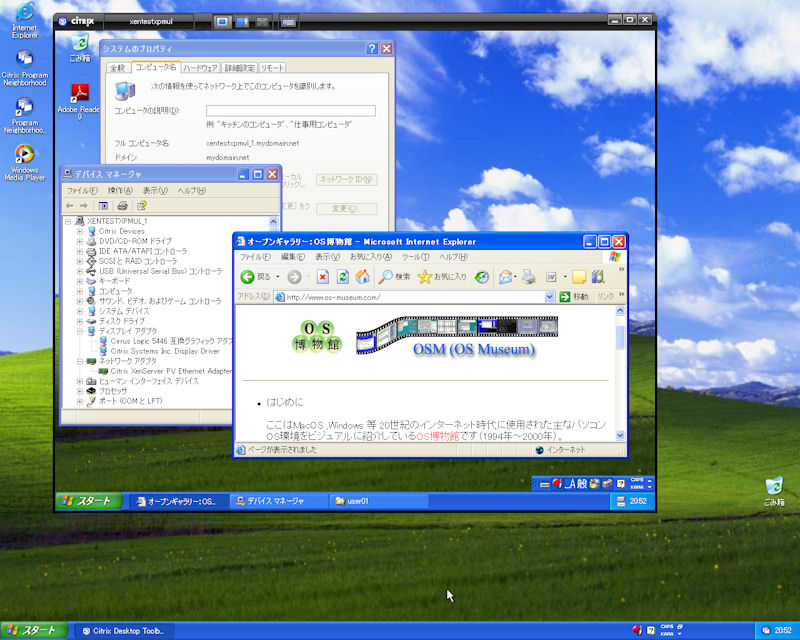Click the Stop icon in Internet Explorer

[x=322, y=277]
